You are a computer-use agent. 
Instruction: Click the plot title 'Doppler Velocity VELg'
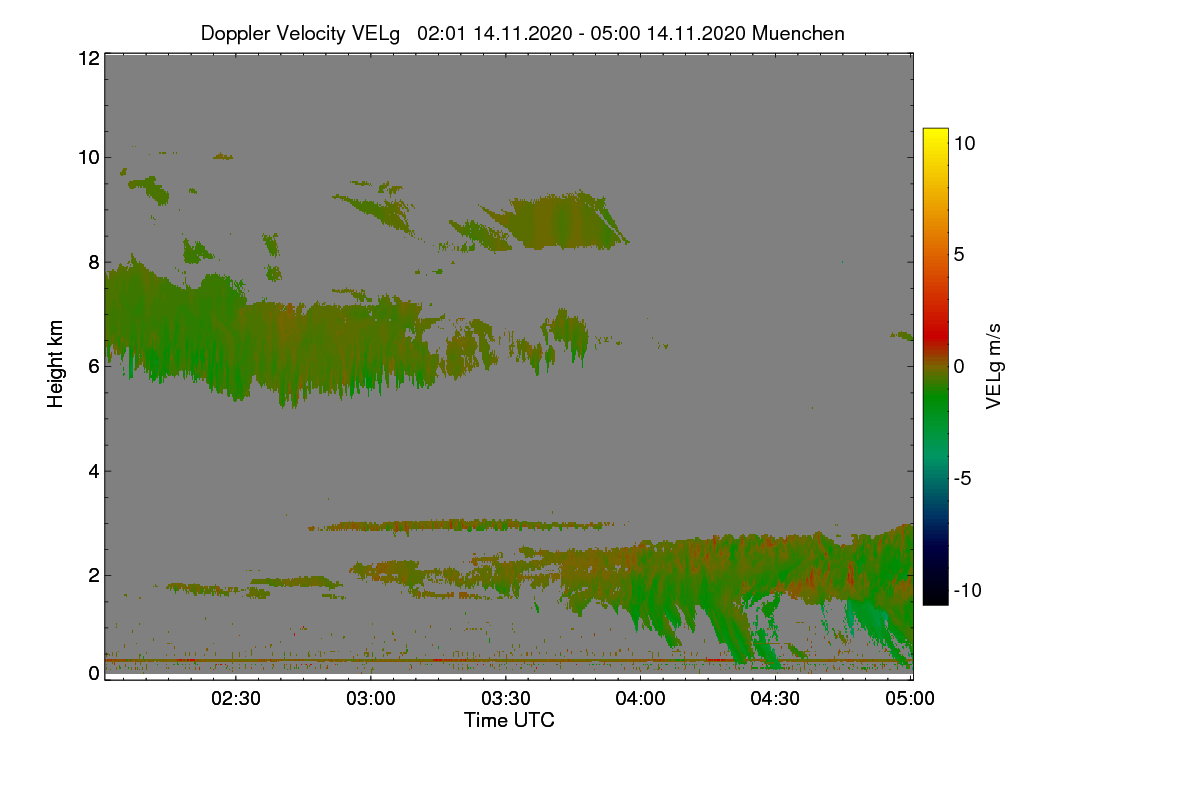pyautogui.click(x=301, y=33)
